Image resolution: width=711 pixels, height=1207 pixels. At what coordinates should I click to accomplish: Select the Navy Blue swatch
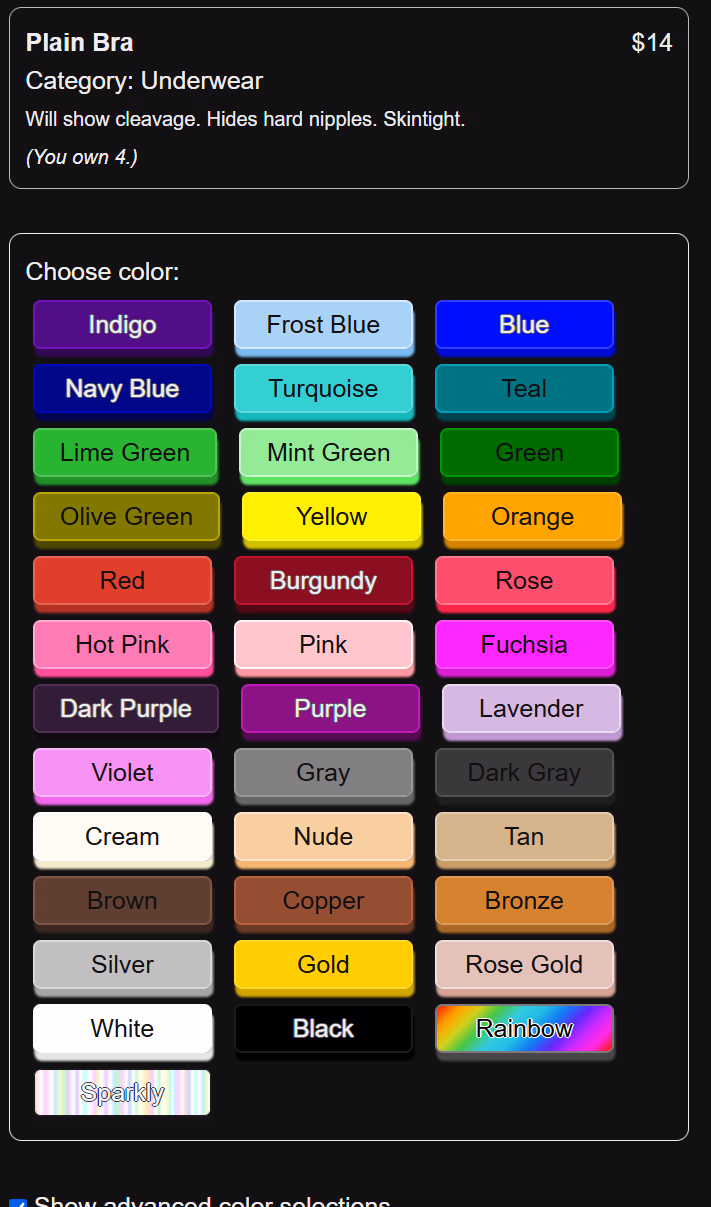pyautogui.click(x=122, y=389)
